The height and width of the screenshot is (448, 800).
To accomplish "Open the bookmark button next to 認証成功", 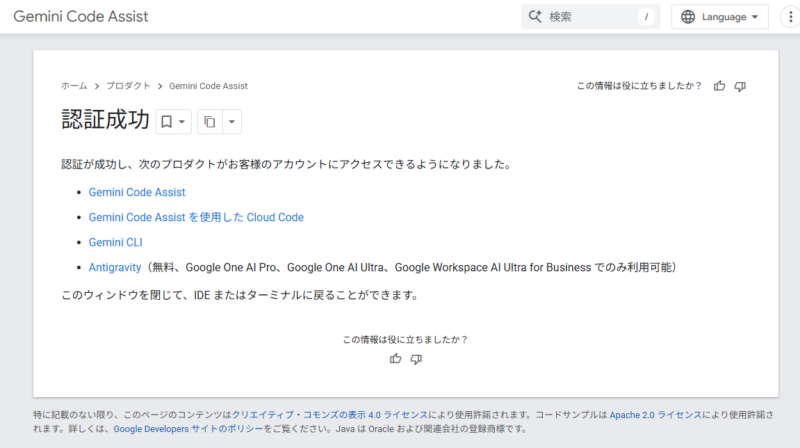I will click(173, 122).
